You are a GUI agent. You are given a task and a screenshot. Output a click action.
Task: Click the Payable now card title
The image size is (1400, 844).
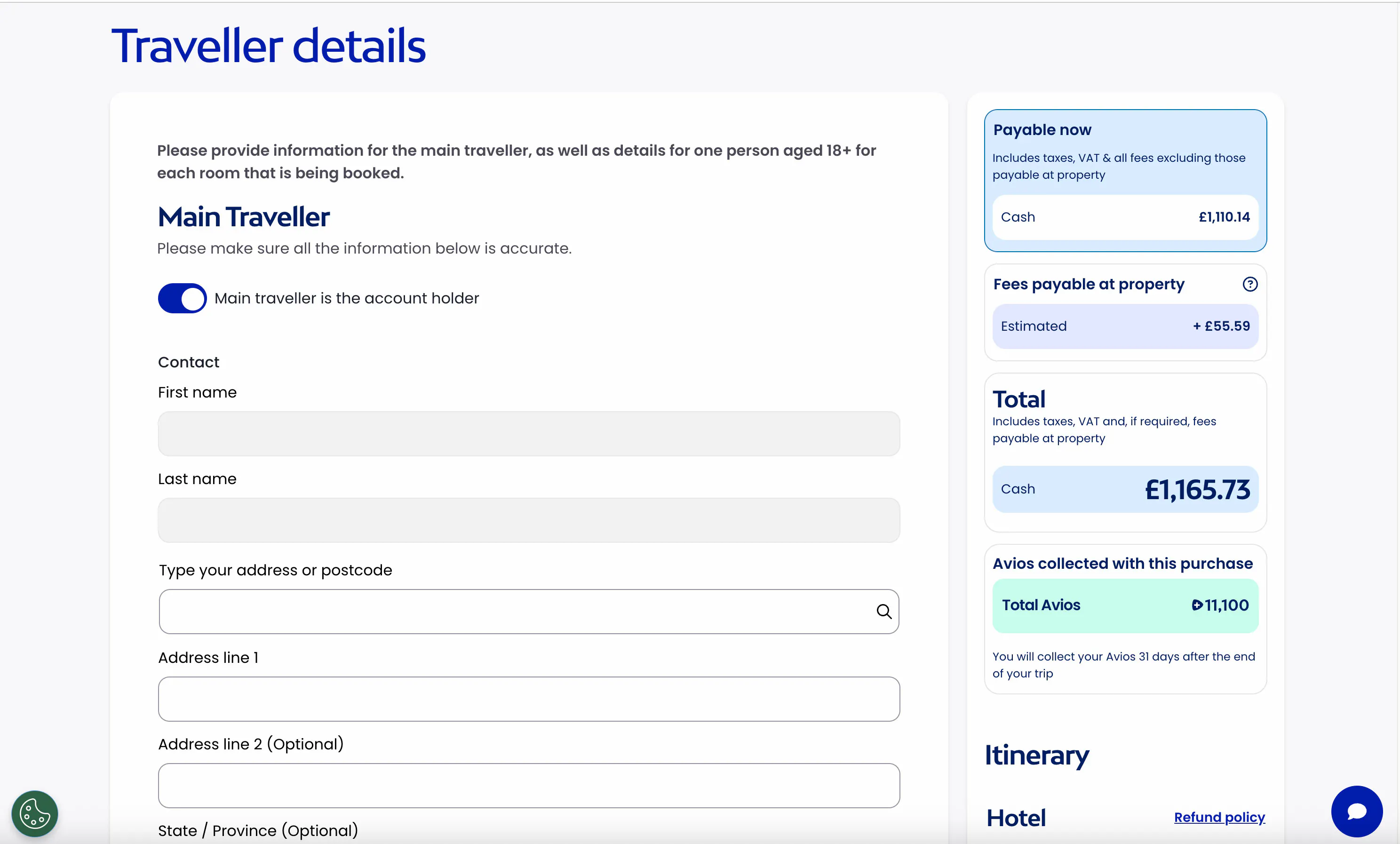coord(1042,130)
